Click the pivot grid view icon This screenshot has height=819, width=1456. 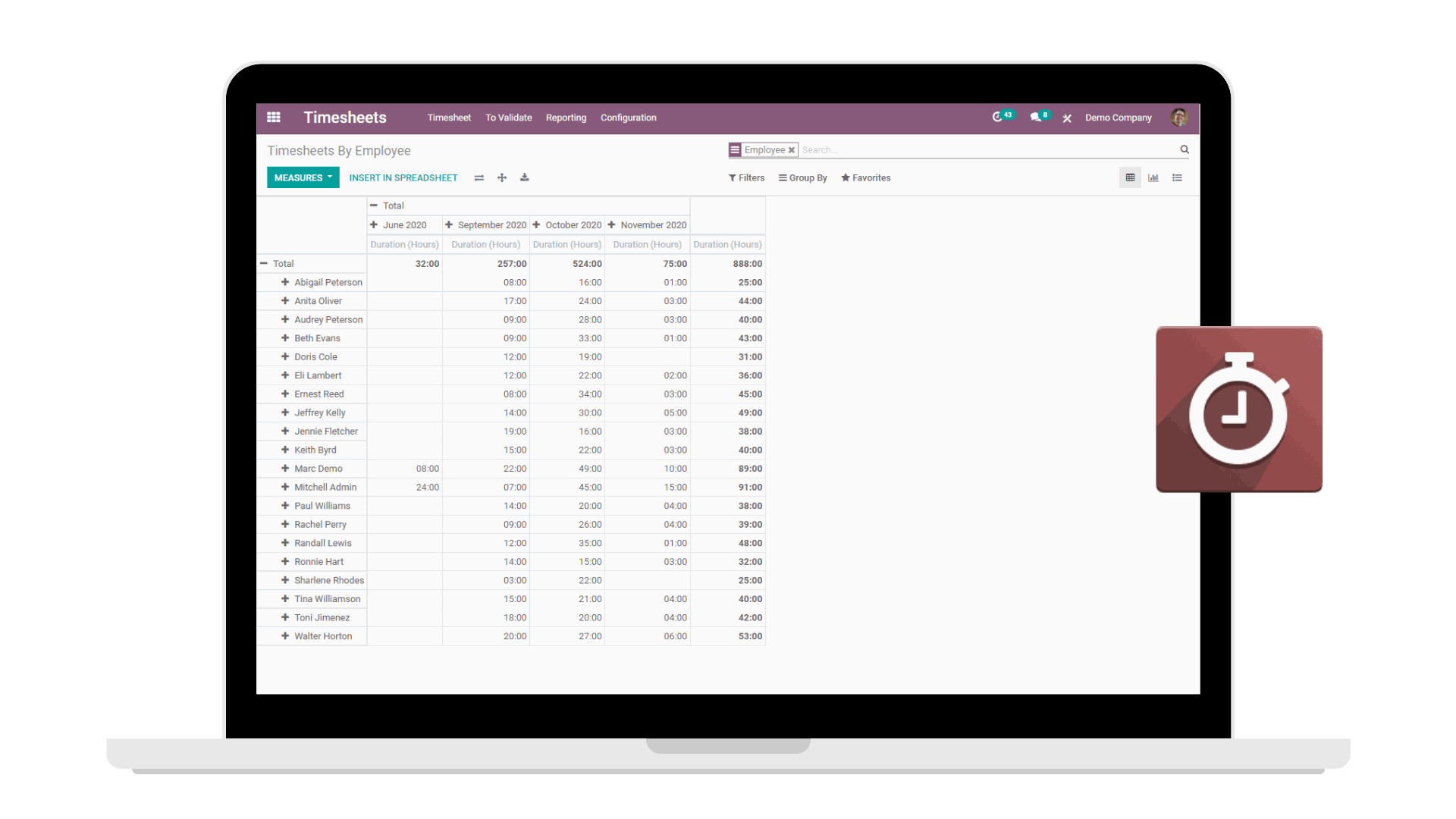click(1130, 178)
